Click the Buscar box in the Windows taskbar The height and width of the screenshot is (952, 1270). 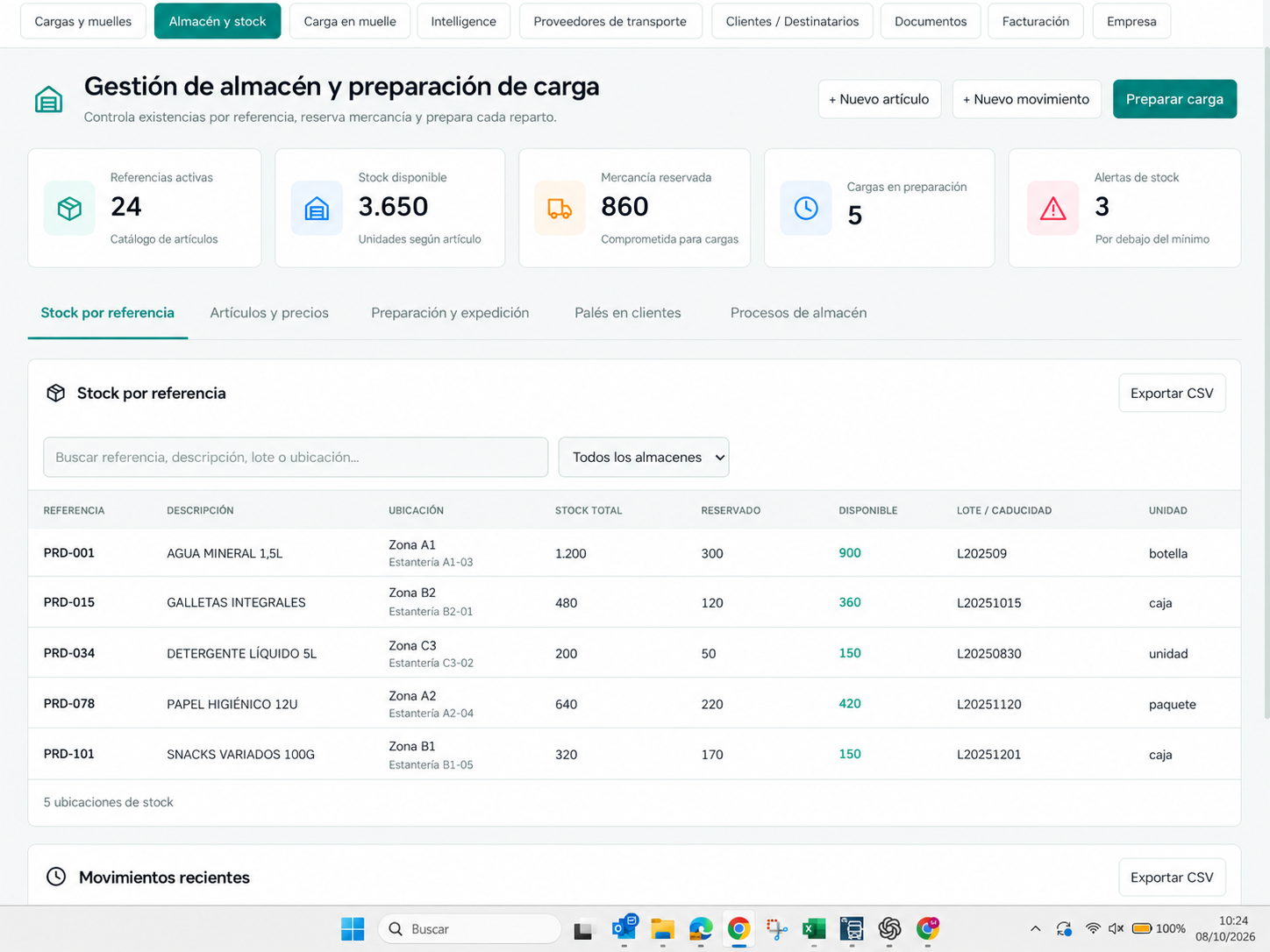coord(470,929)
